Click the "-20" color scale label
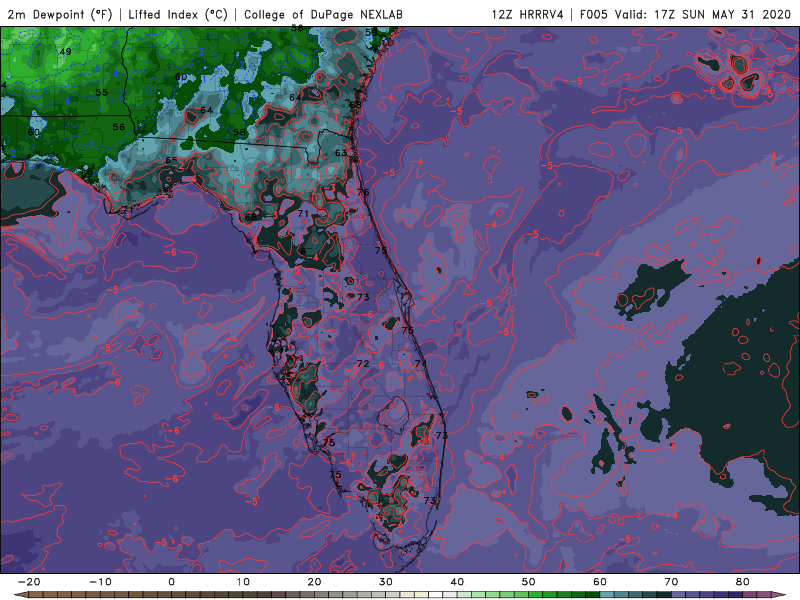This screenshot has height=600, width=800. [x=29, y=582]
